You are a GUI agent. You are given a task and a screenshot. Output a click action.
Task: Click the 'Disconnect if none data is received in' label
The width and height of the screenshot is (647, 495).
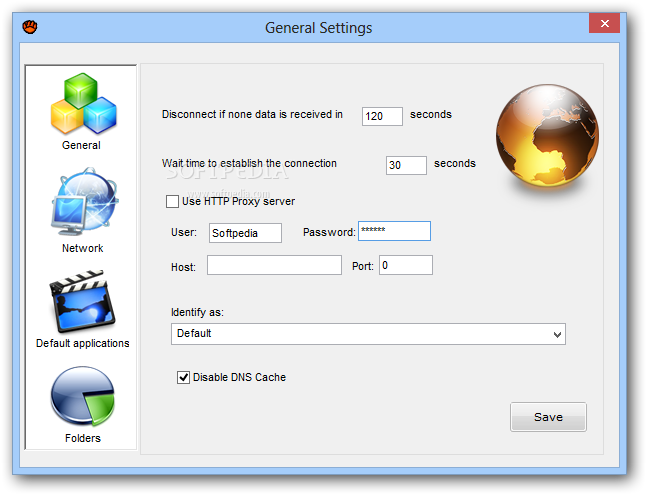click(252, 114)
